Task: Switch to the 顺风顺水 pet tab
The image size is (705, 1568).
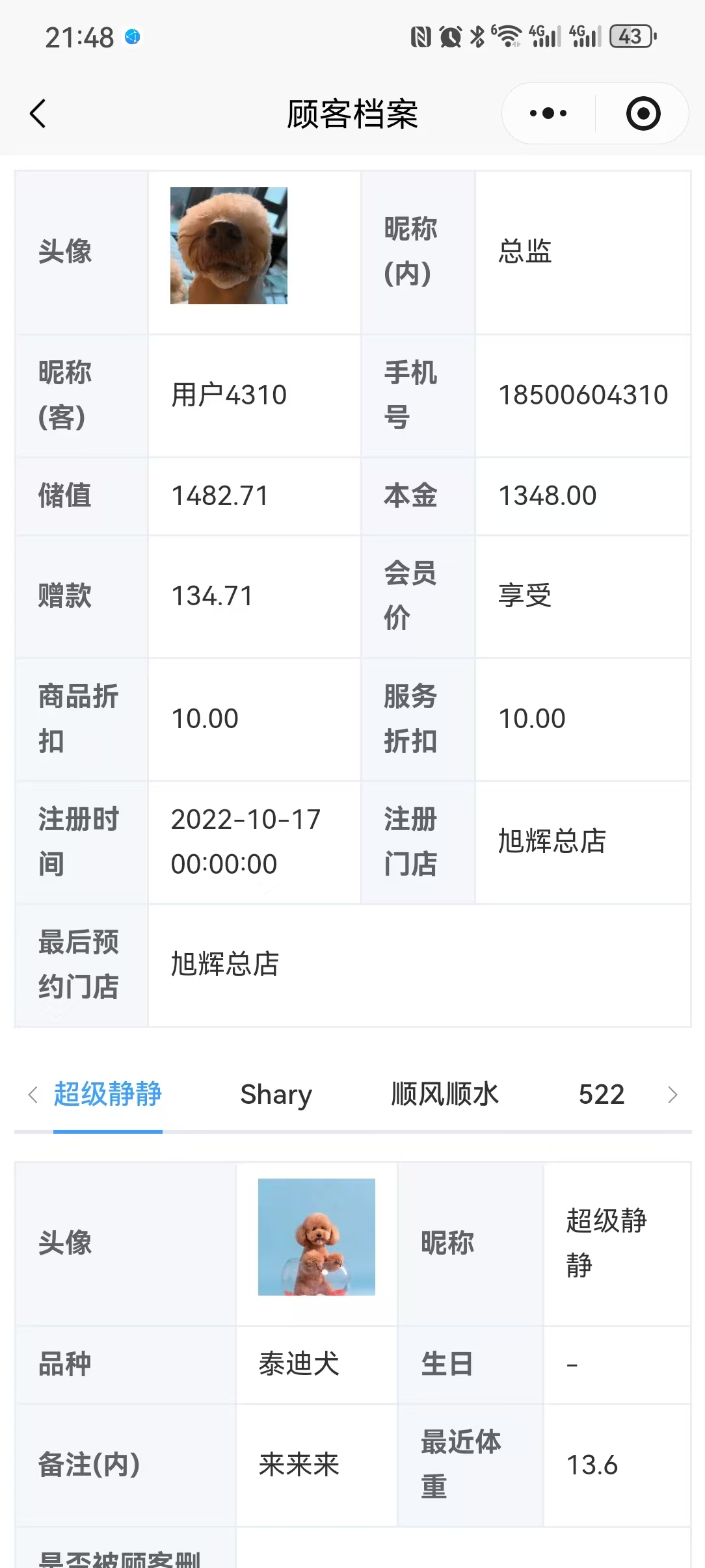Action: (x=445, y=1094)
